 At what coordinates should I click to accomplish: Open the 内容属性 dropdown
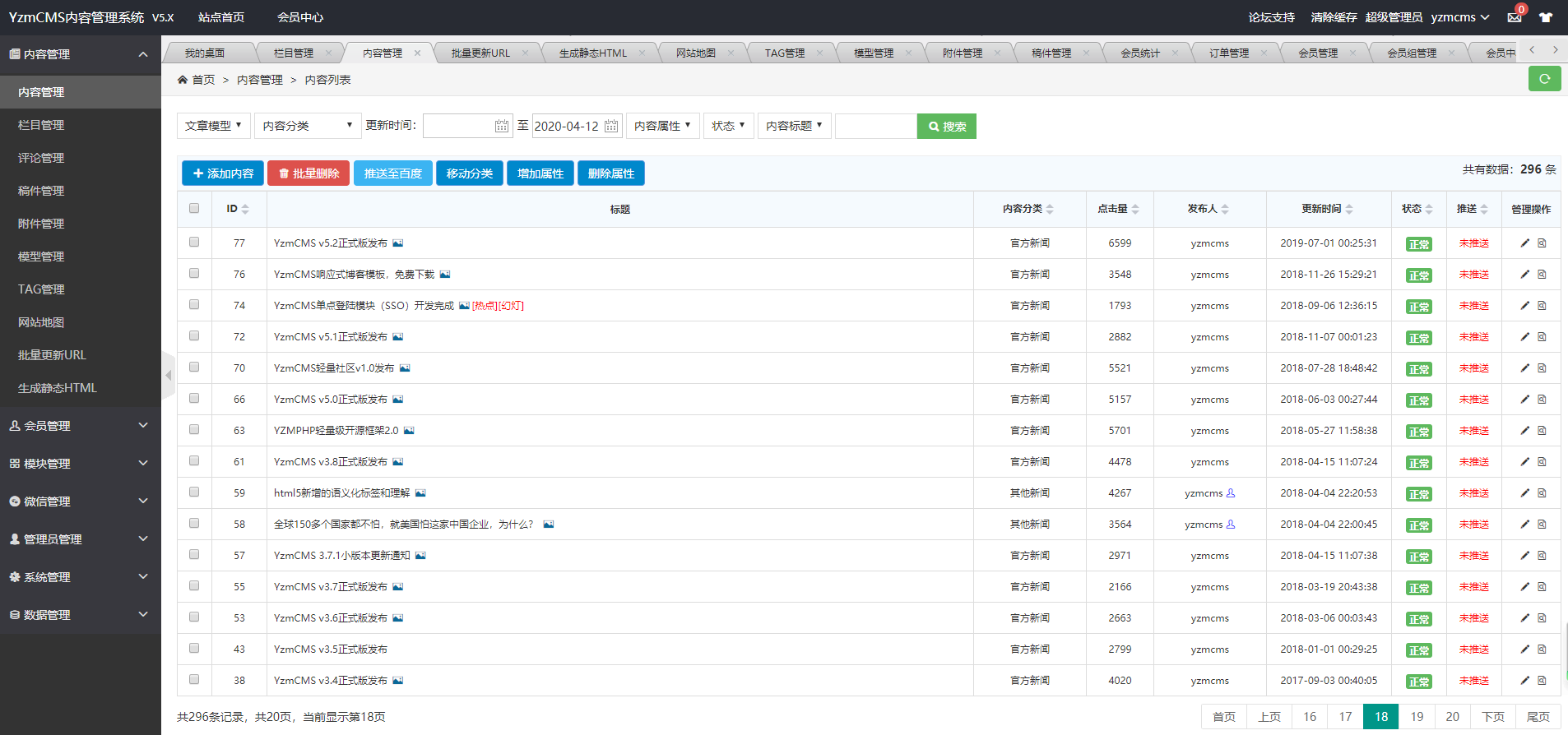click(x=662, y=126)
